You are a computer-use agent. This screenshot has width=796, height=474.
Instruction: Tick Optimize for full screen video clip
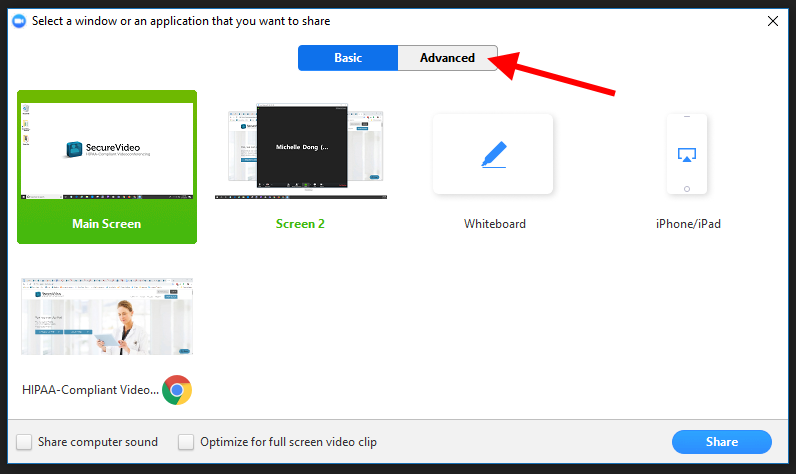[x=186, y=442]
